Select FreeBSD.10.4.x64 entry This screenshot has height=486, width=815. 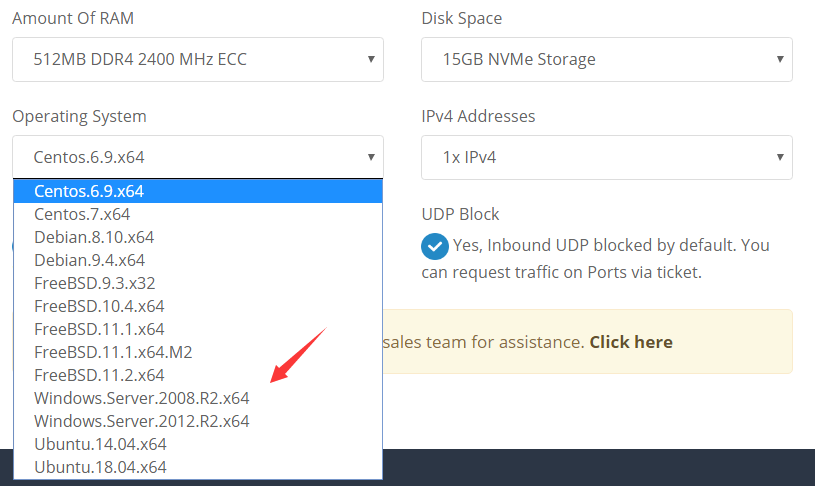pyautogui.click(x=198, y=306)
